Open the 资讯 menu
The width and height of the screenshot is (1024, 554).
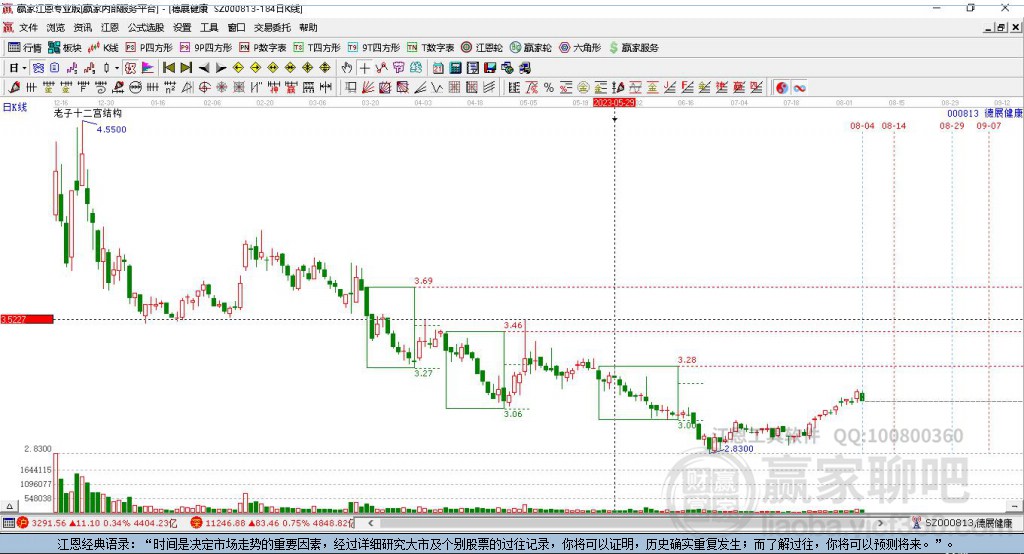coord(82,27)
